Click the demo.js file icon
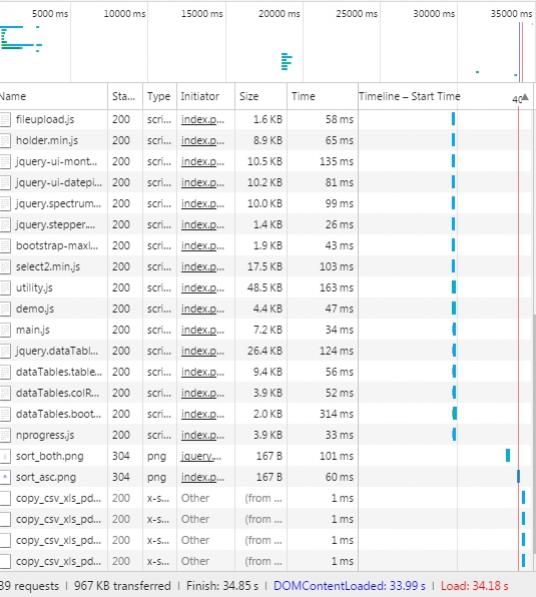This screenshot has height=597, width=536. point(5,309)
